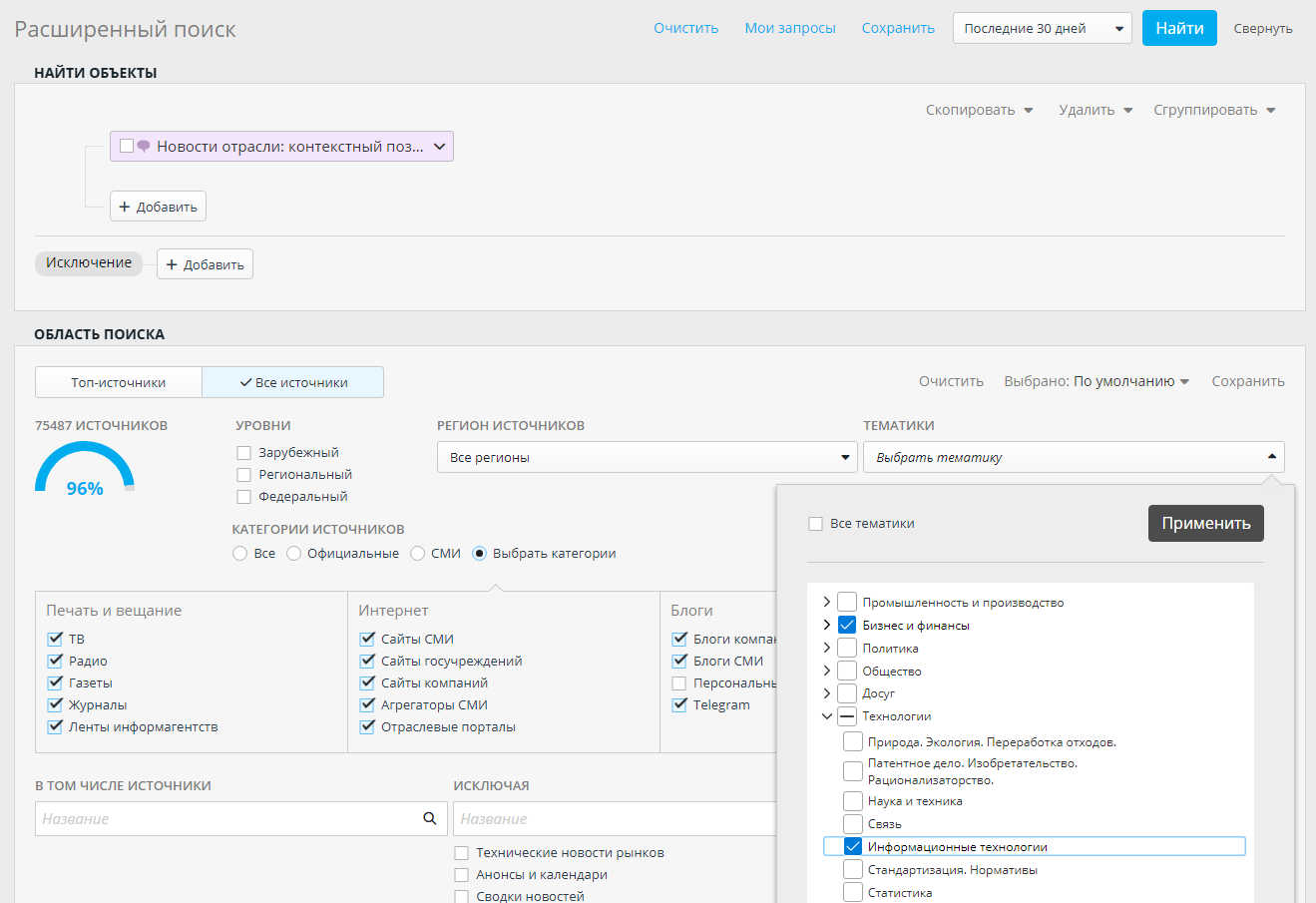Check the Связь subtopic checkbox

tap(853, 823)
